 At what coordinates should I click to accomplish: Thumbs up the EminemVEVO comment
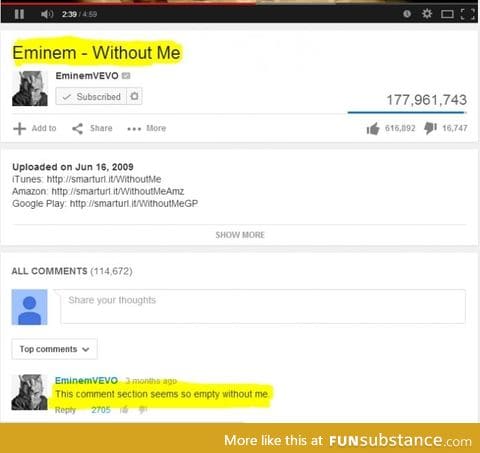point(124,410)
